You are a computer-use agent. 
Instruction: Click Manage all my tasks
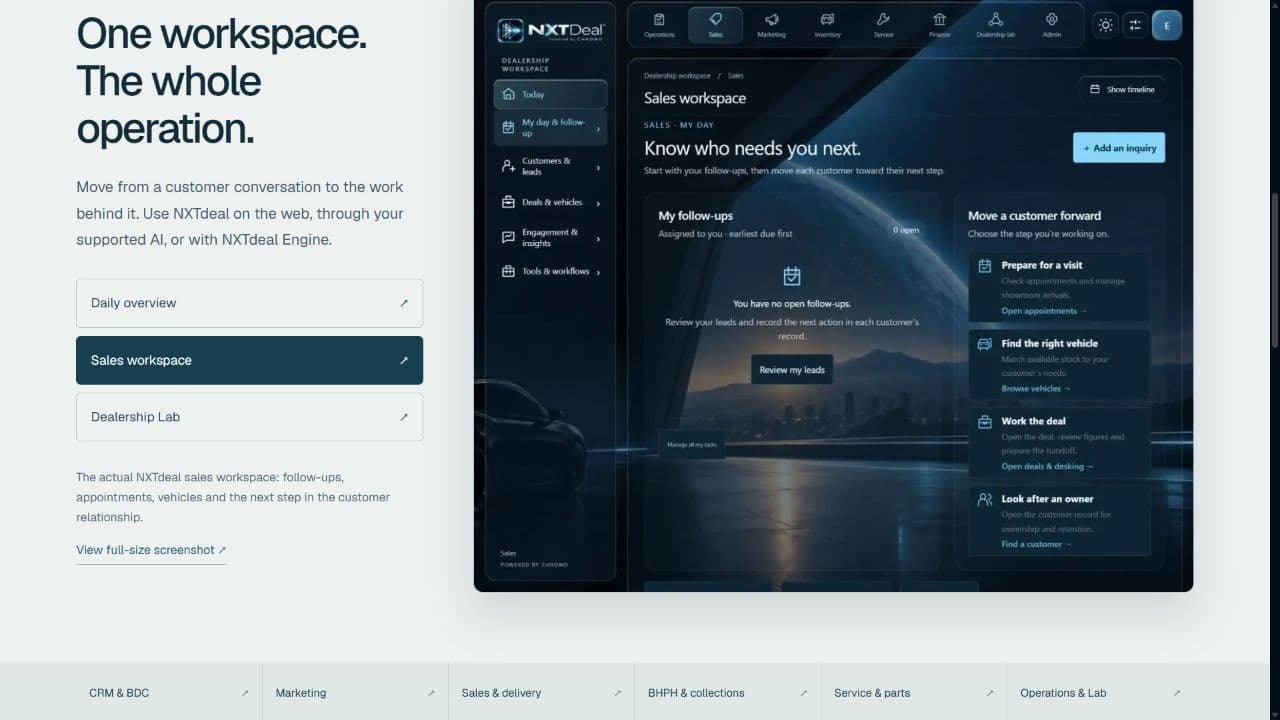click(692, 444)
